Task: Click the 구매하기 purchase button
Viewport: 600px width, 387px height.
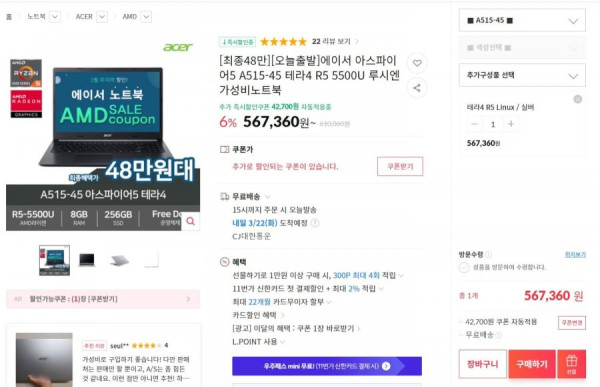Action: click(x=532, y=364)
